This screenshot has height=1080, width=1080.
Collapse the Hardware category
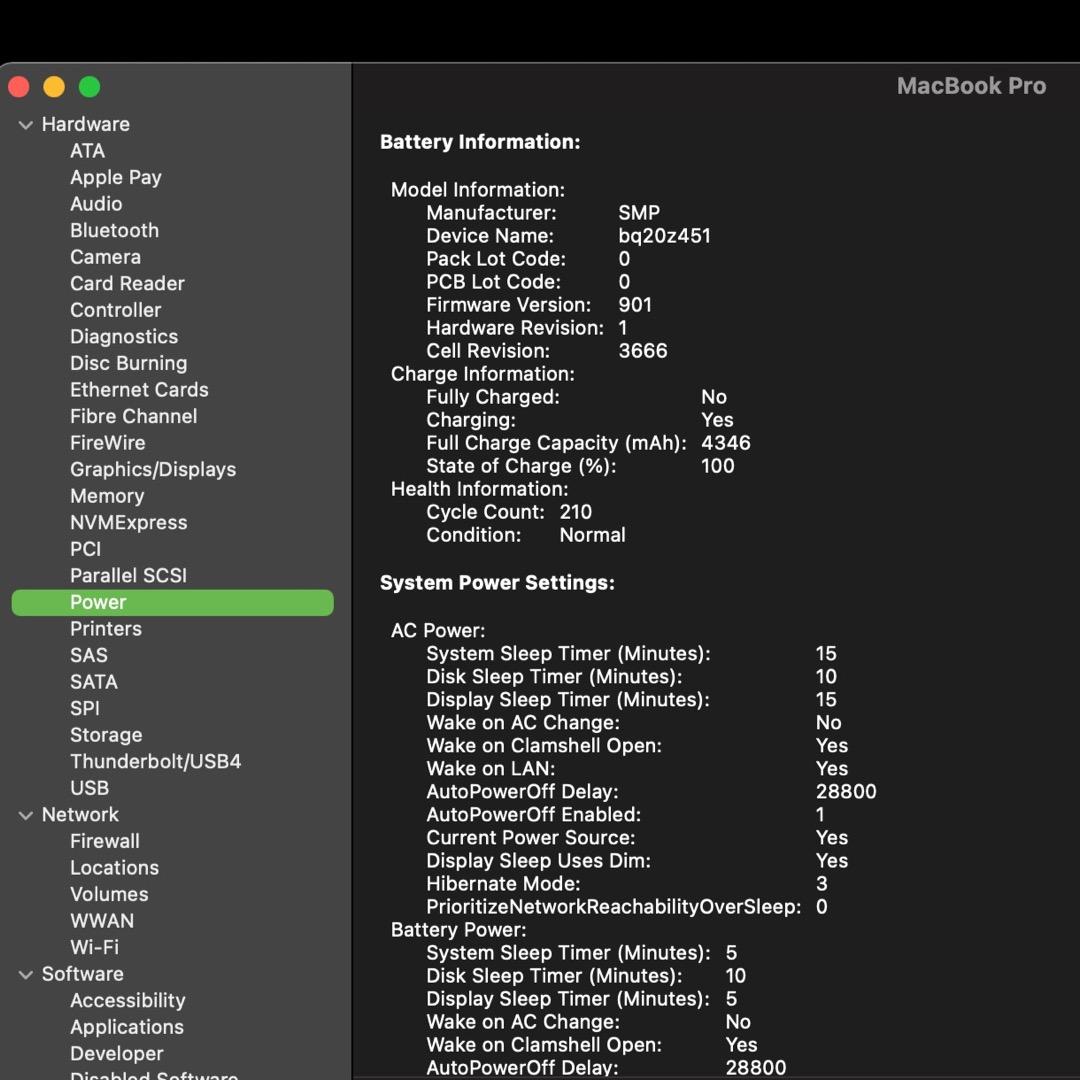point(25,124)
